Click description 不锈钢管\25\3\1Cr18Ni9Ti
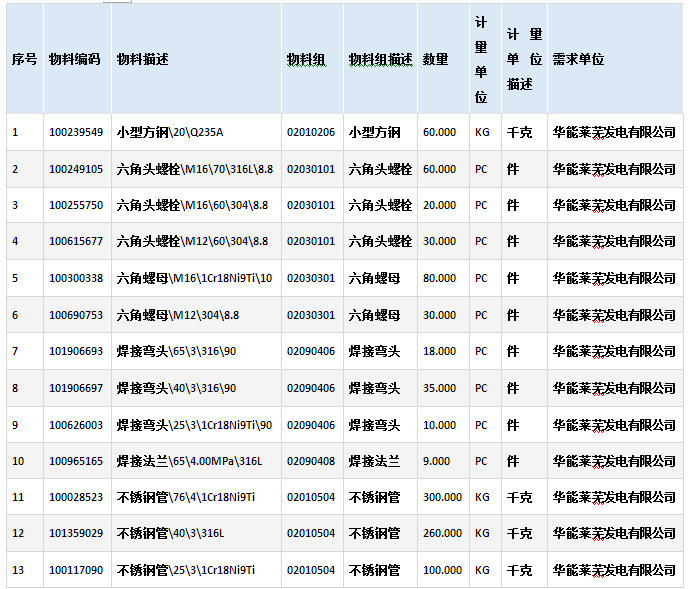Image resolution: width=691 pixels, height=589 pixels. click(x=186, y=571)
